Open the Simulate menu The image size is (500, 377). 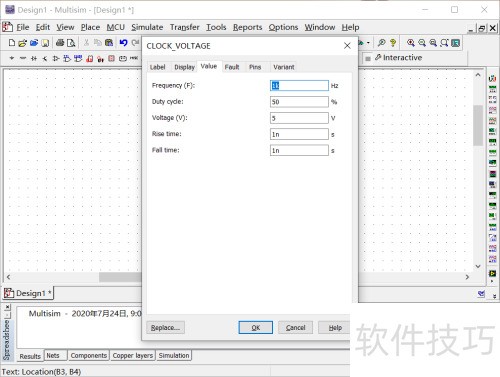pyautogui.click(x=147, y=27)
